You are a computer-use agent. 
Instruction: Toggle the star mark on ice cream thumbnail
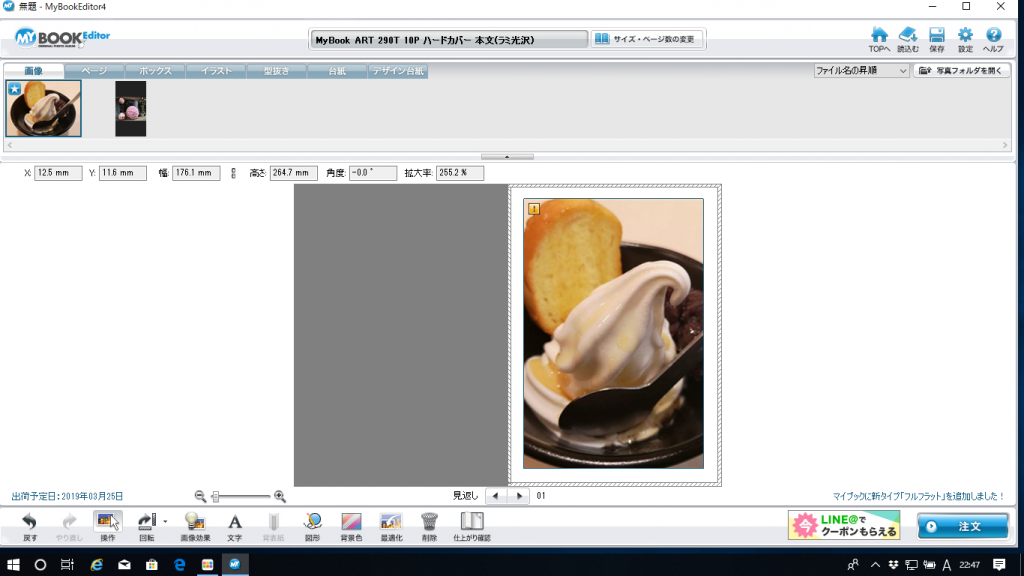pos(14,89)
